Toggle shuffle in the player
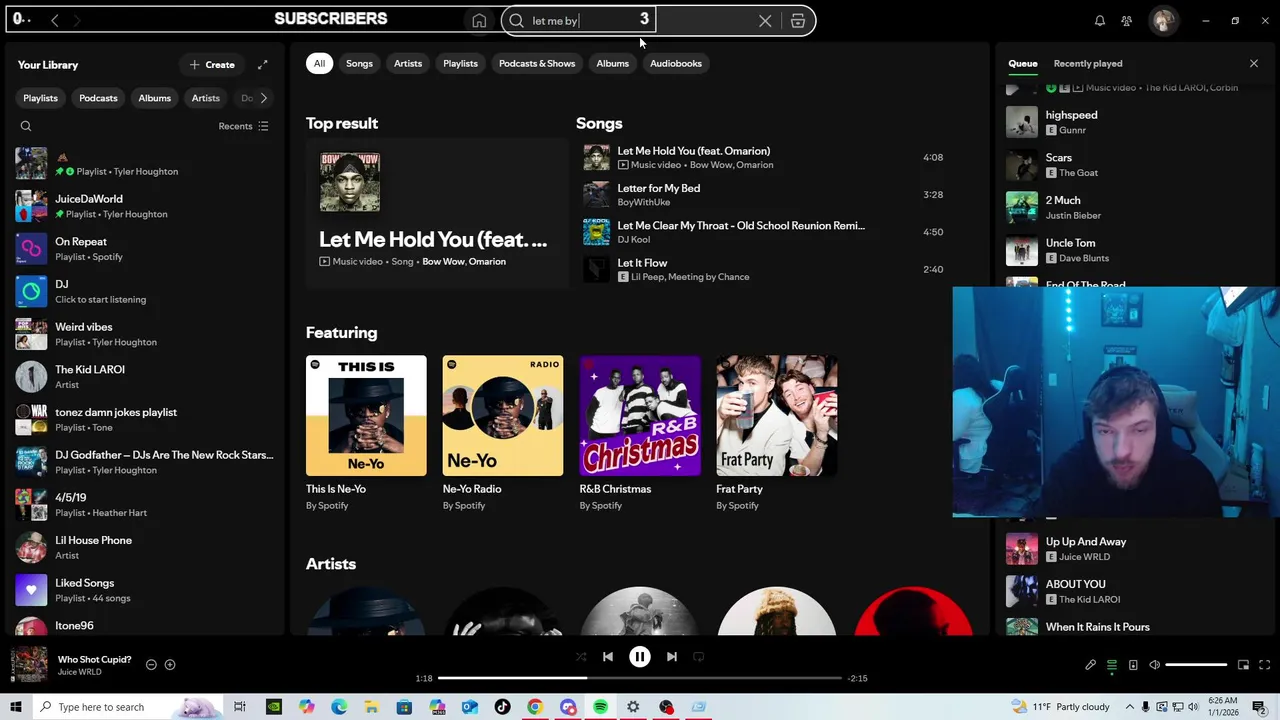This screenshot has height=720, width=1280. pyautogui.click(x=581, y=657)
